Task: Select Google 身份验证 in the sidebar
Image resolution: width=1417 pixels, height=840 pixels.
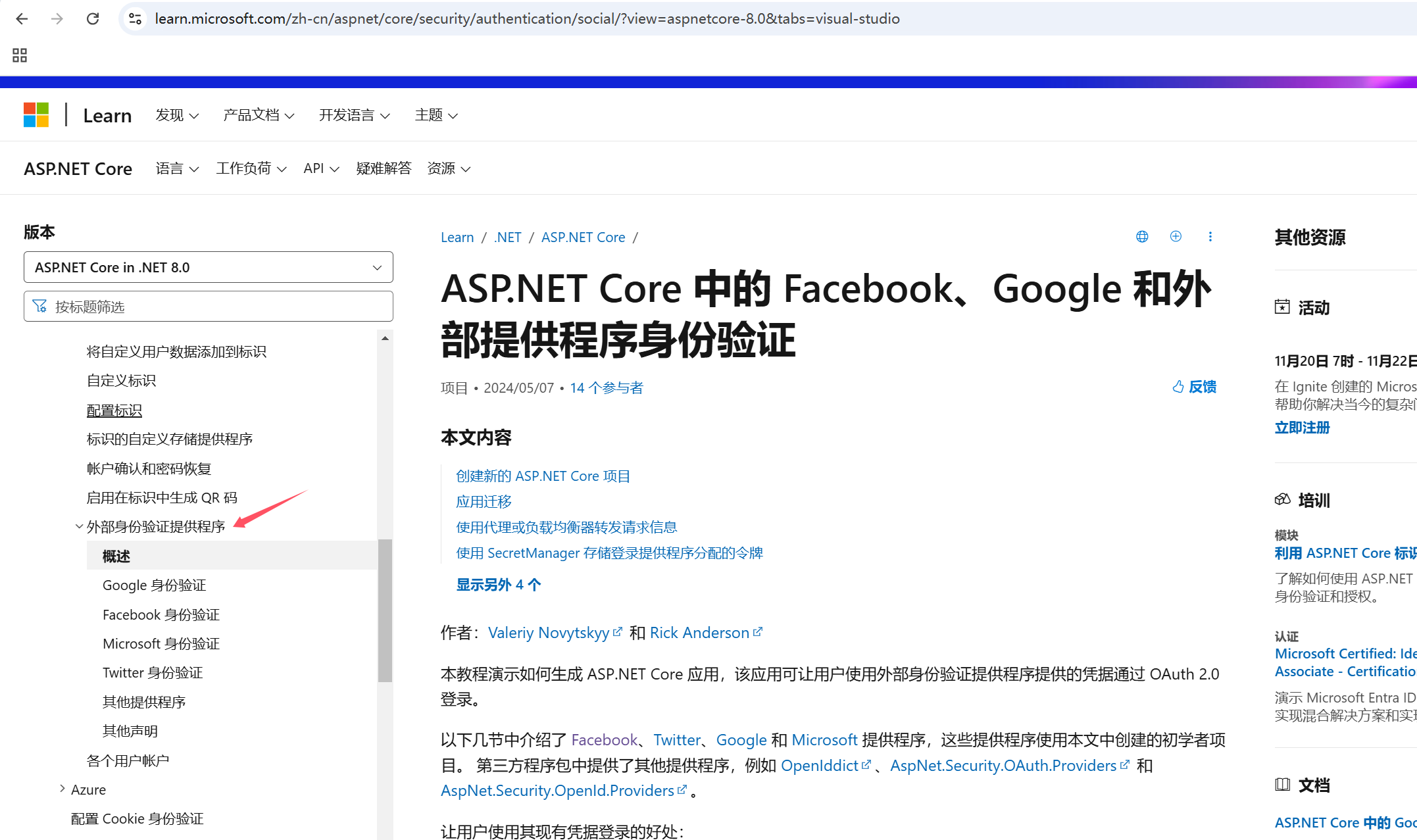Action: click(155, 585)
